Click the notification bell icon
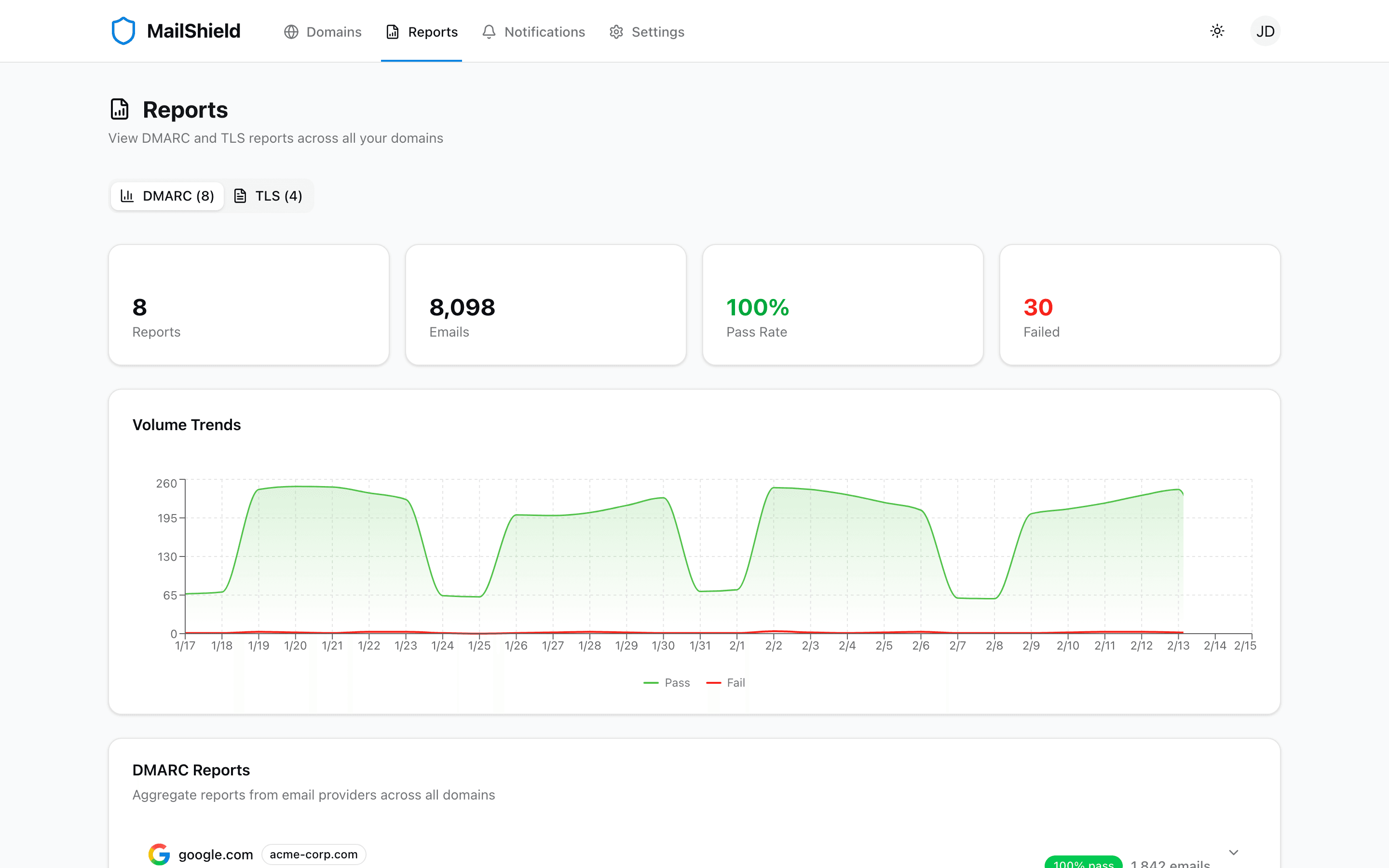 [489, 31]
